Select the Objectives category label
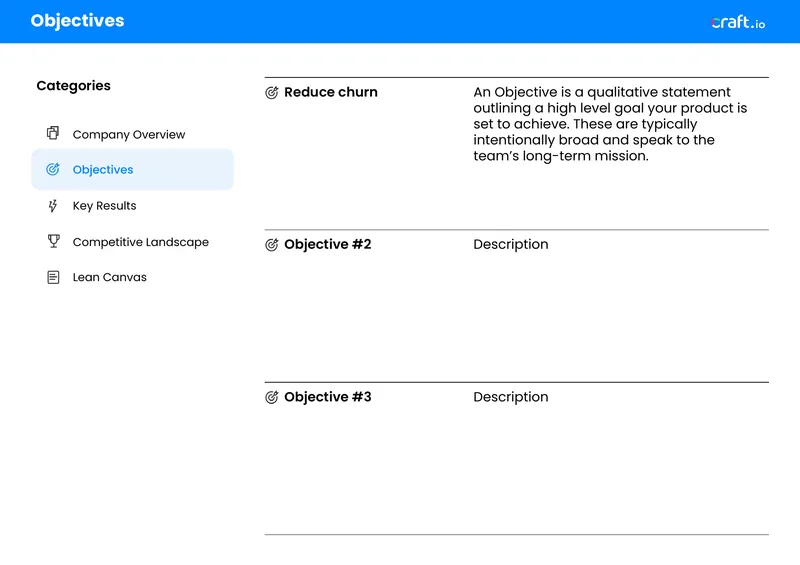This screenshot has height=565, width=800. pyautogui.click(x=103, y=169)
